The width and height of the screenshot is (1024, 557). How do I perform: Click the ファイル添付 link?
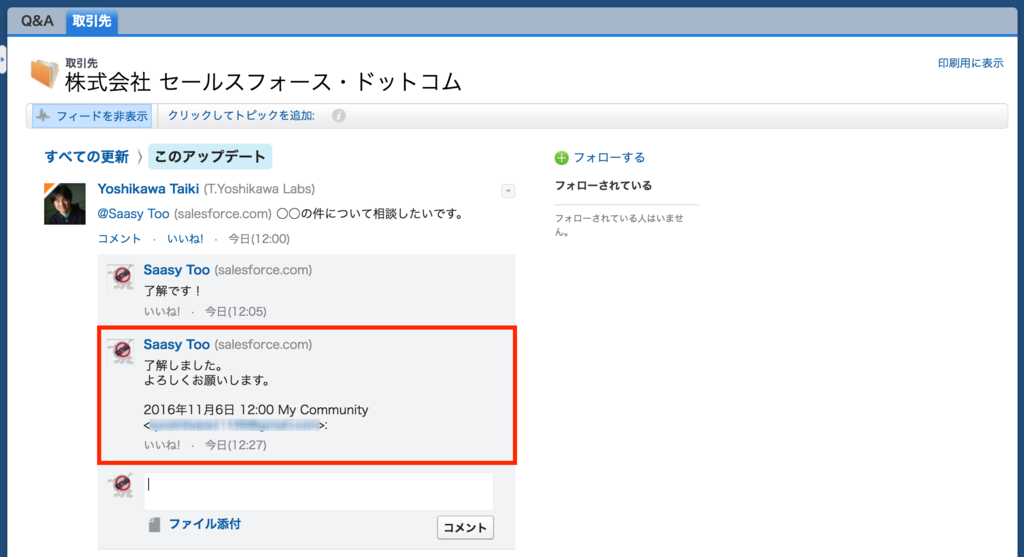pos(205,524)
